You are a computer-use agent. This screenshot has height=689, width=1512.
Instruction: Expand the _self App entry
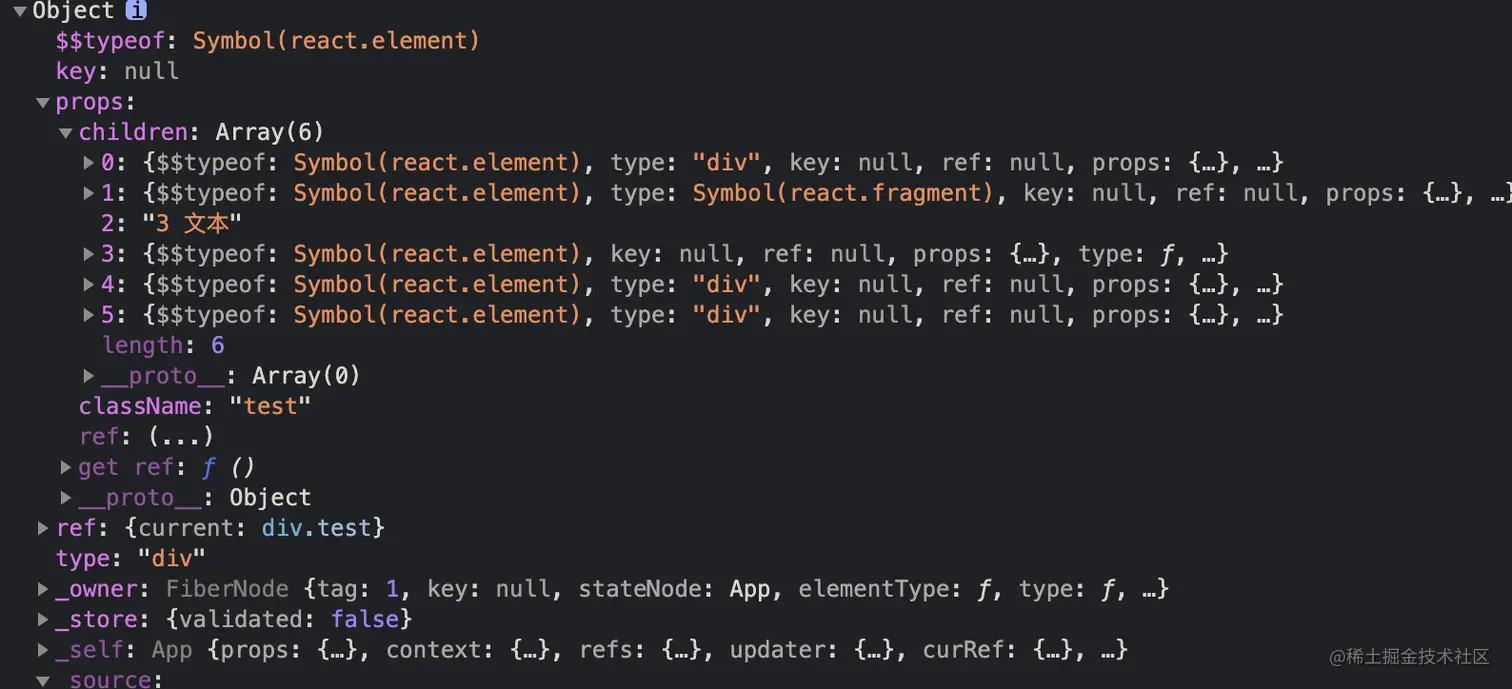point(42,650)
